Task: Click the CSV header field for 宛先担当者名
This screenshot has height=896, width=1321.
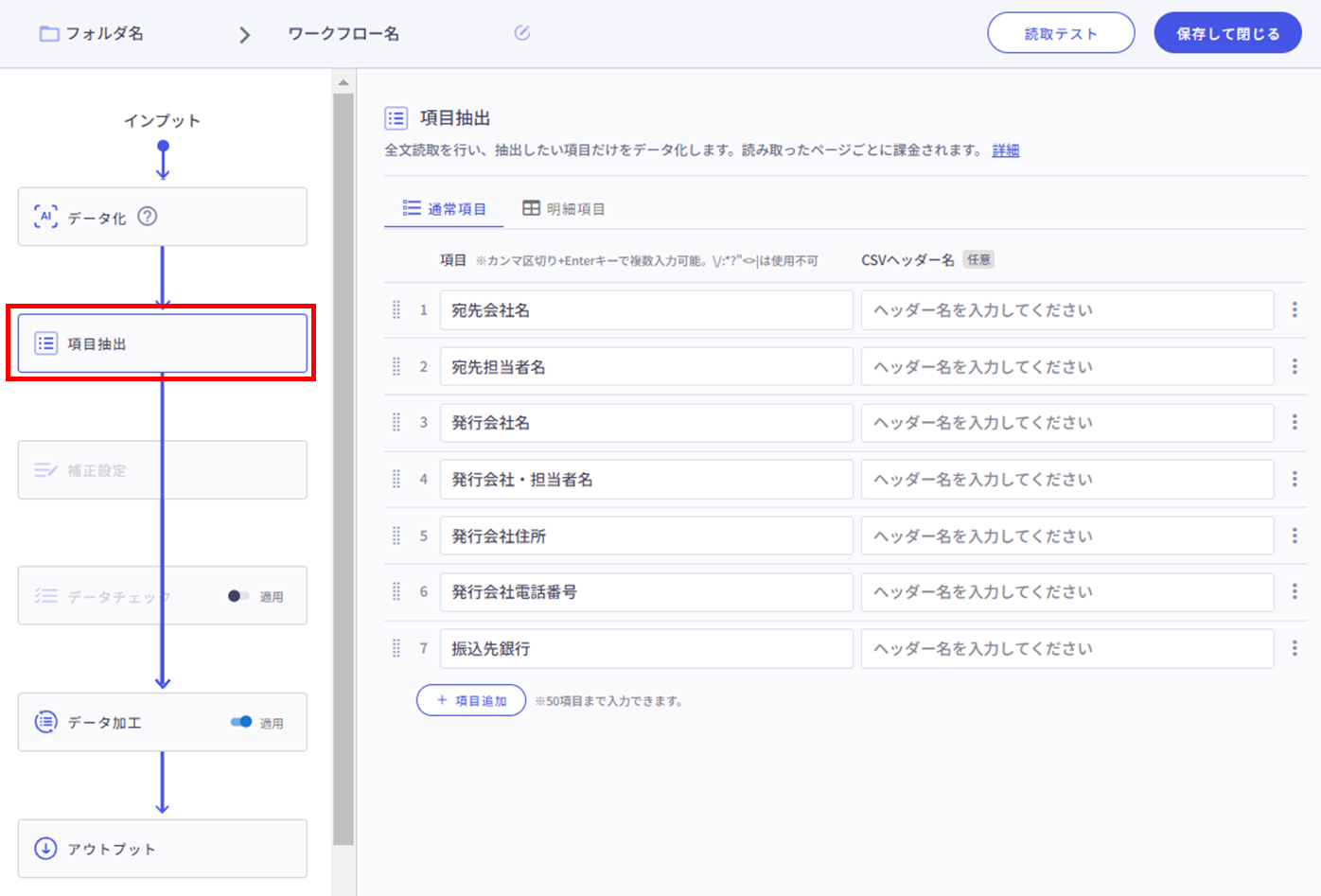Action: point(1067,366)
